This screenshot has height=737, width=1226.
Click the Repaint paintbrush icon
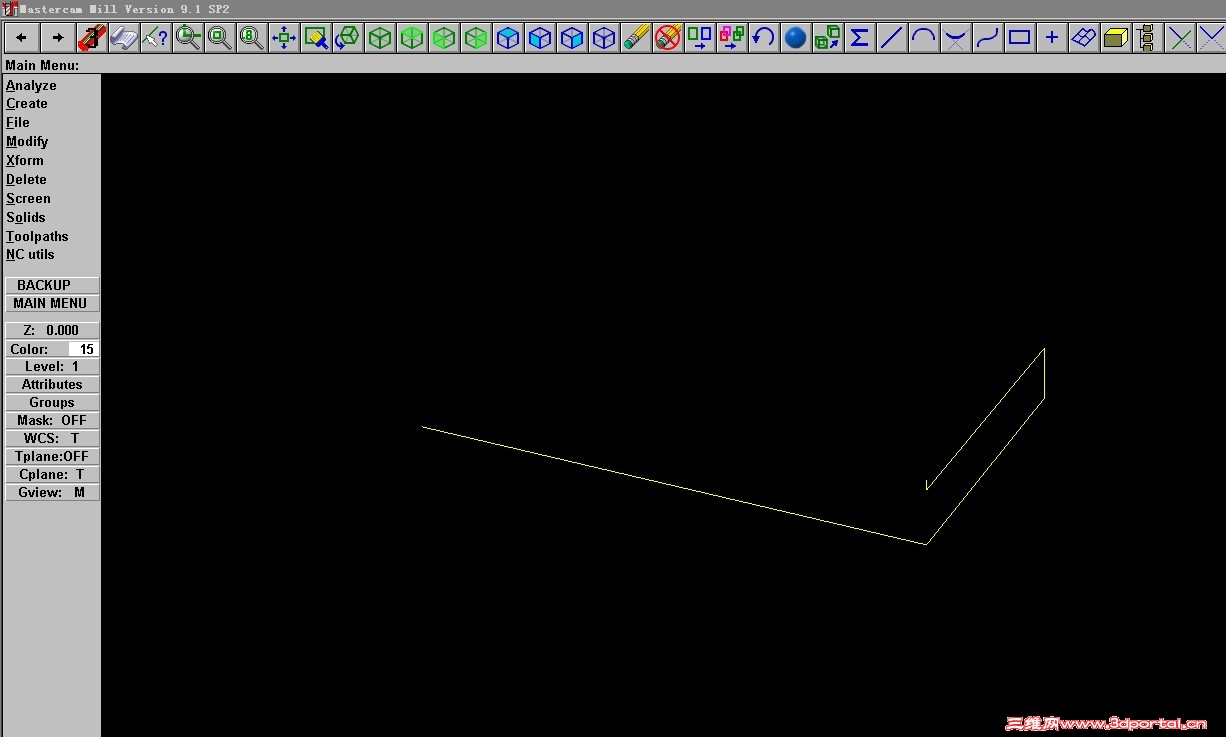tap(316, 37)
